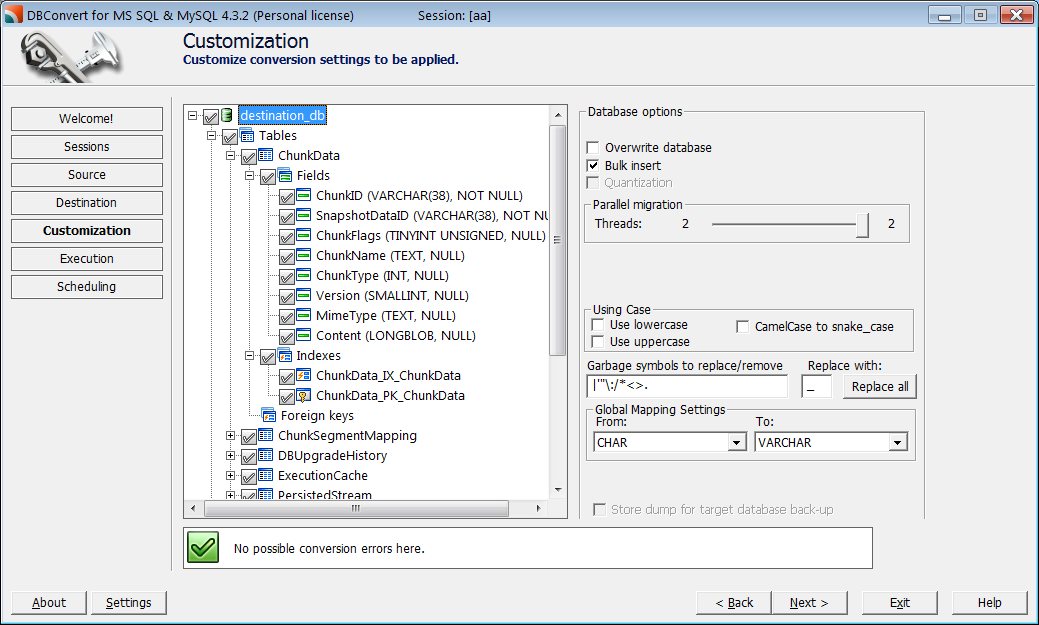Viewport: 1039px width, 625px height.
Task: Click the Threads slider handle
Action: pyautogui.click(x=862, y=225)
